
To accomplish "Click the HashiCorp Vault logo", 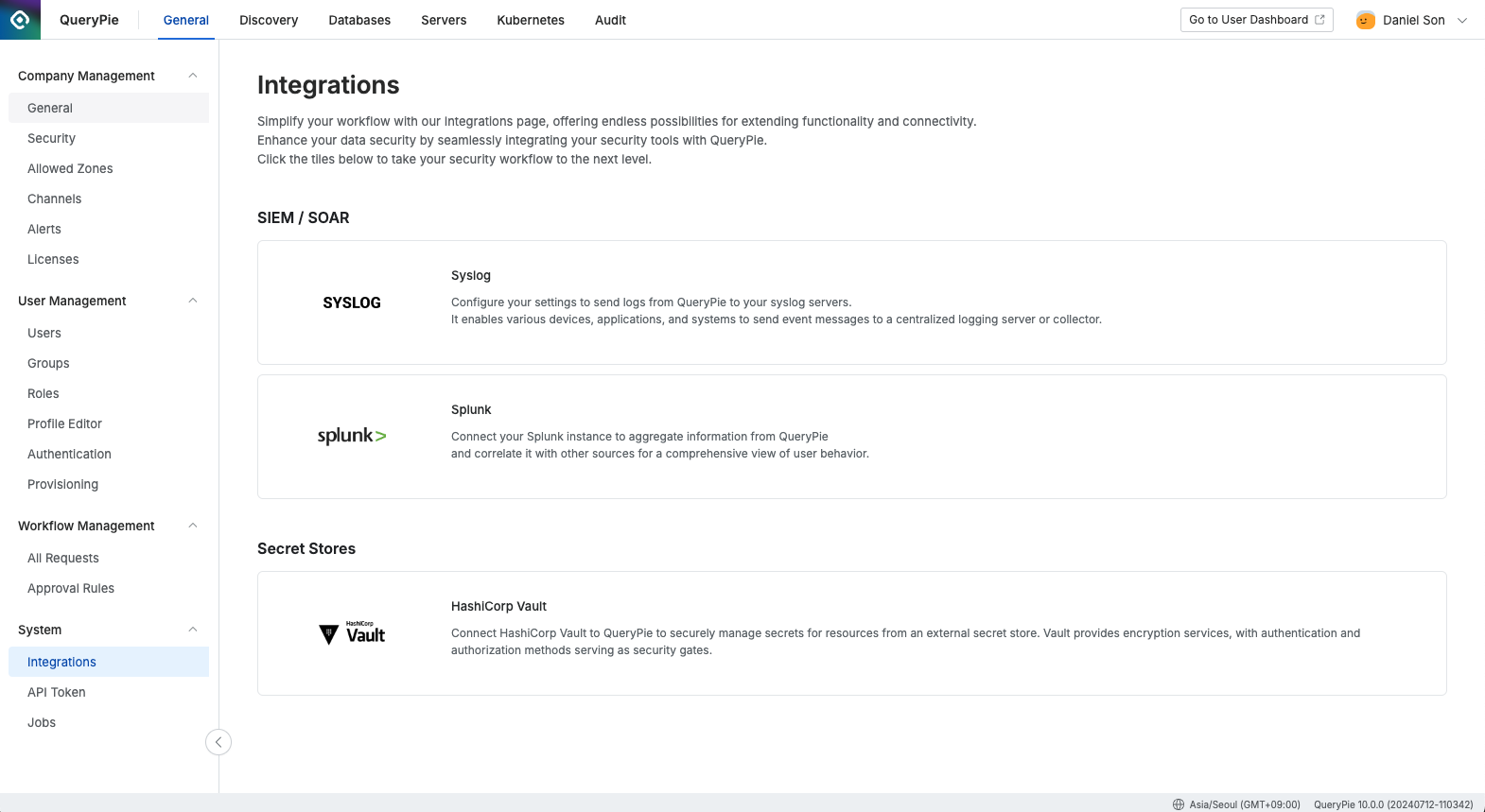I will 352,633.
